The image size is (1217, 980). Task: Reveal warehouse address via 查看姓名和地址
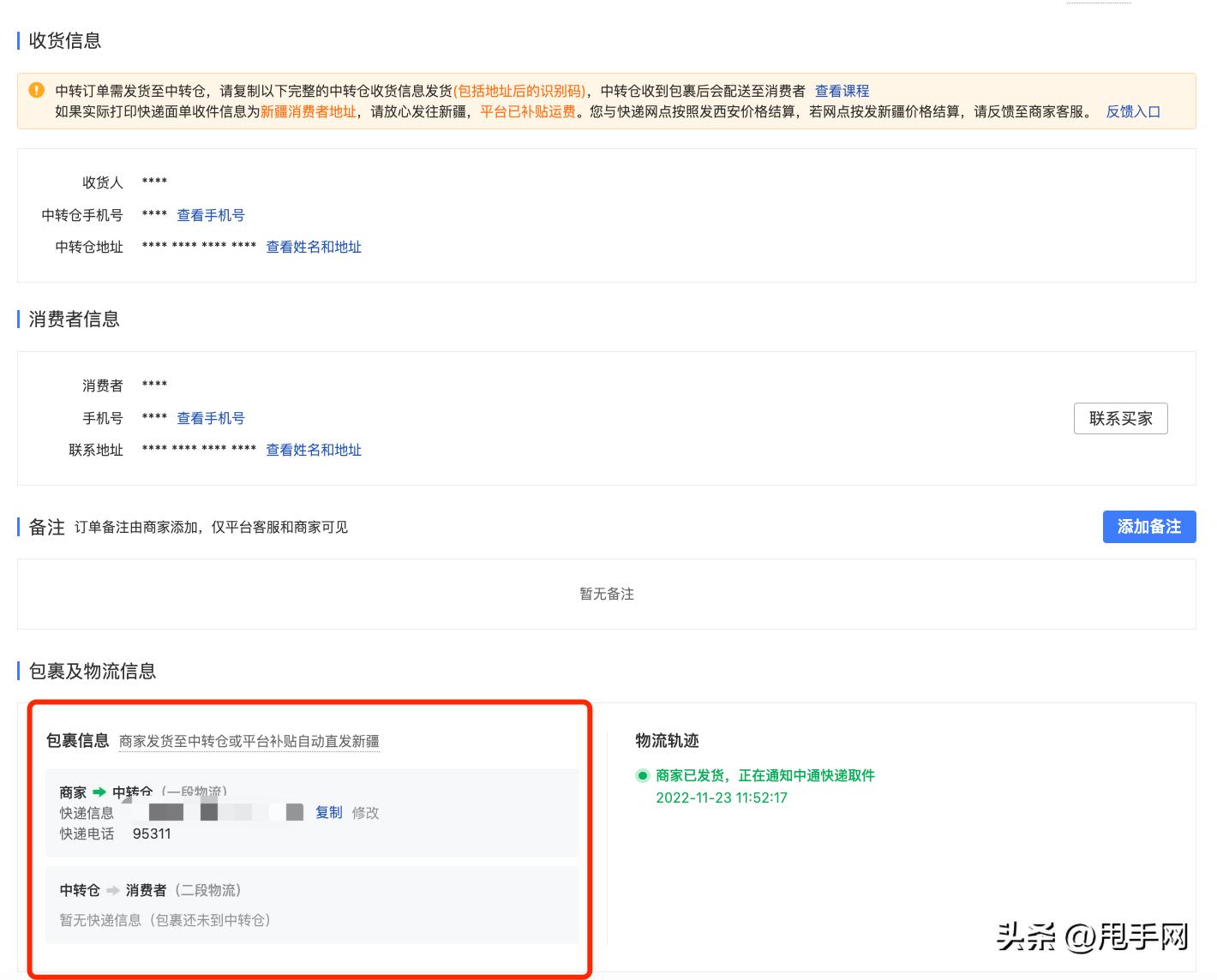coord(314,247)
